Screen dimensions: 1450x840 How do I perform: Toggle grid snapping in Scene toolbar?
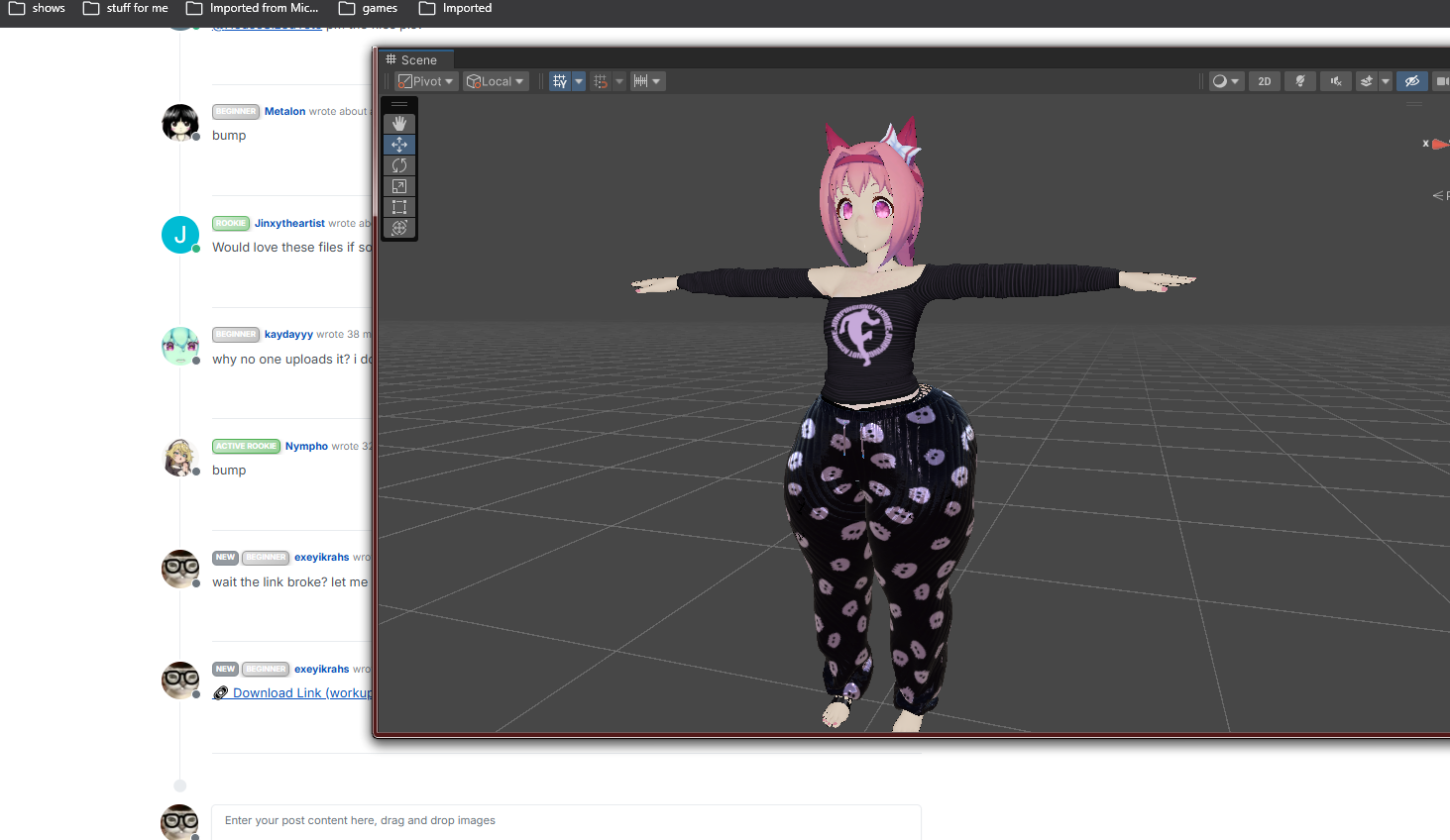coord(601,81)
